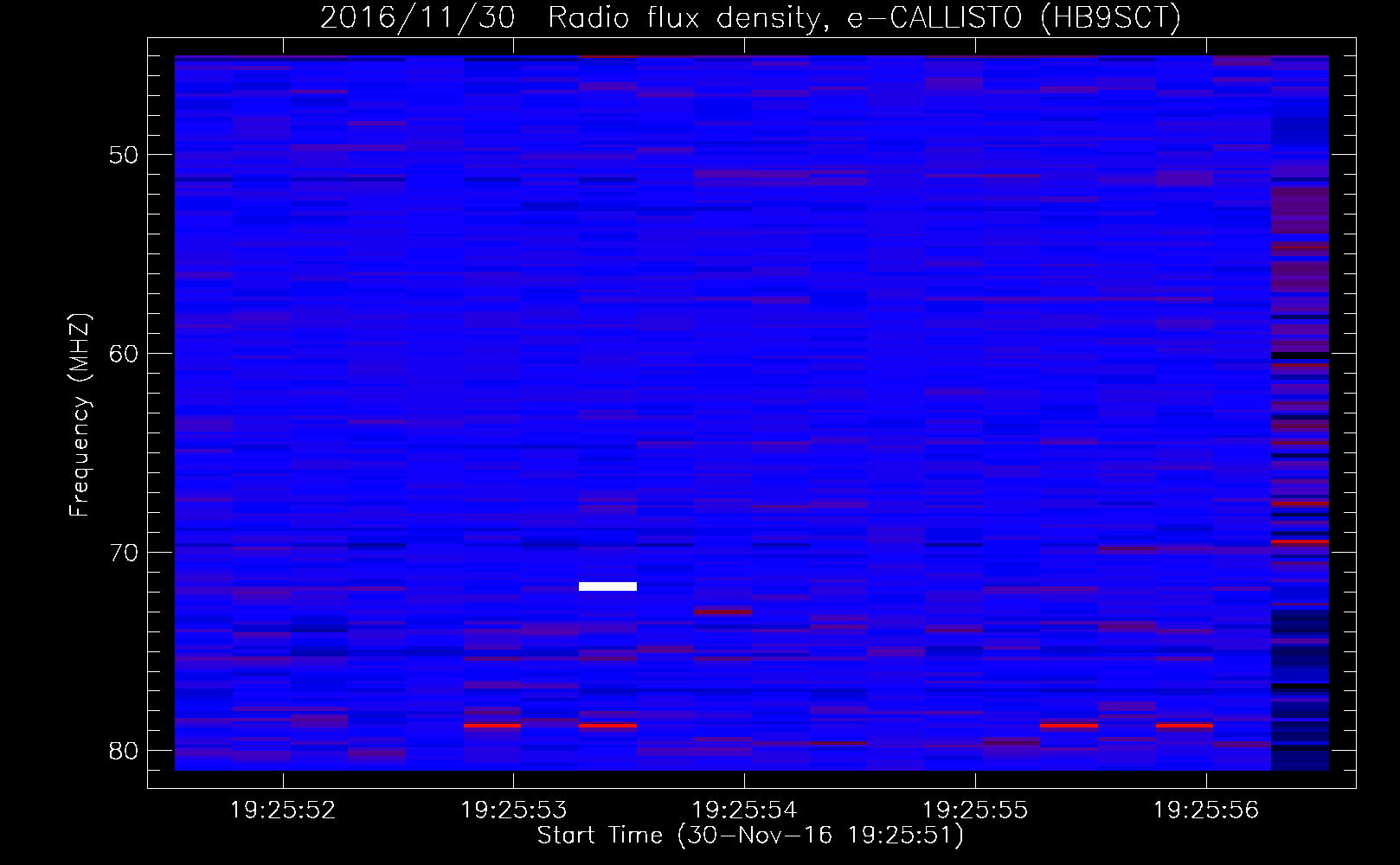The height and width of the screenshot is (865, 1400).
Task: Click the '19:25:56' time tick label
Action: [x=1206, y=811]
